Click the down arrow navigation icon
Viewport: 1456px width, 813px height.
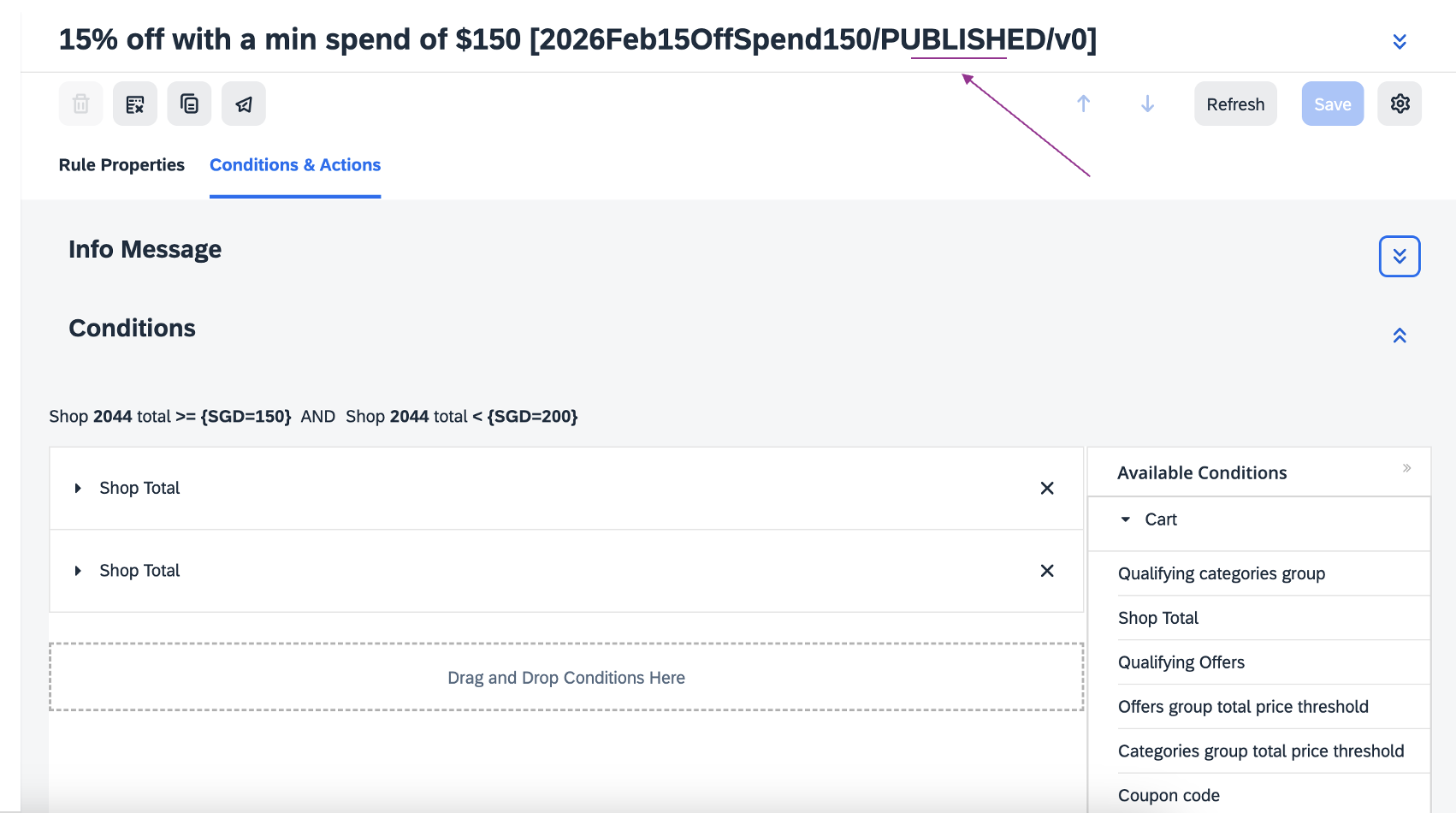[1147, 104]
